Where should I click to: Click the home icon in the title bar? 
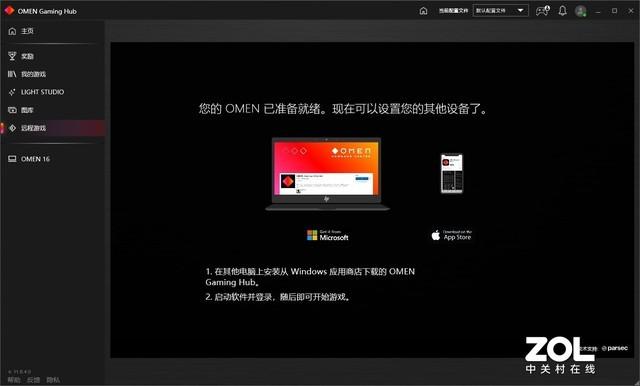(423, 11)
